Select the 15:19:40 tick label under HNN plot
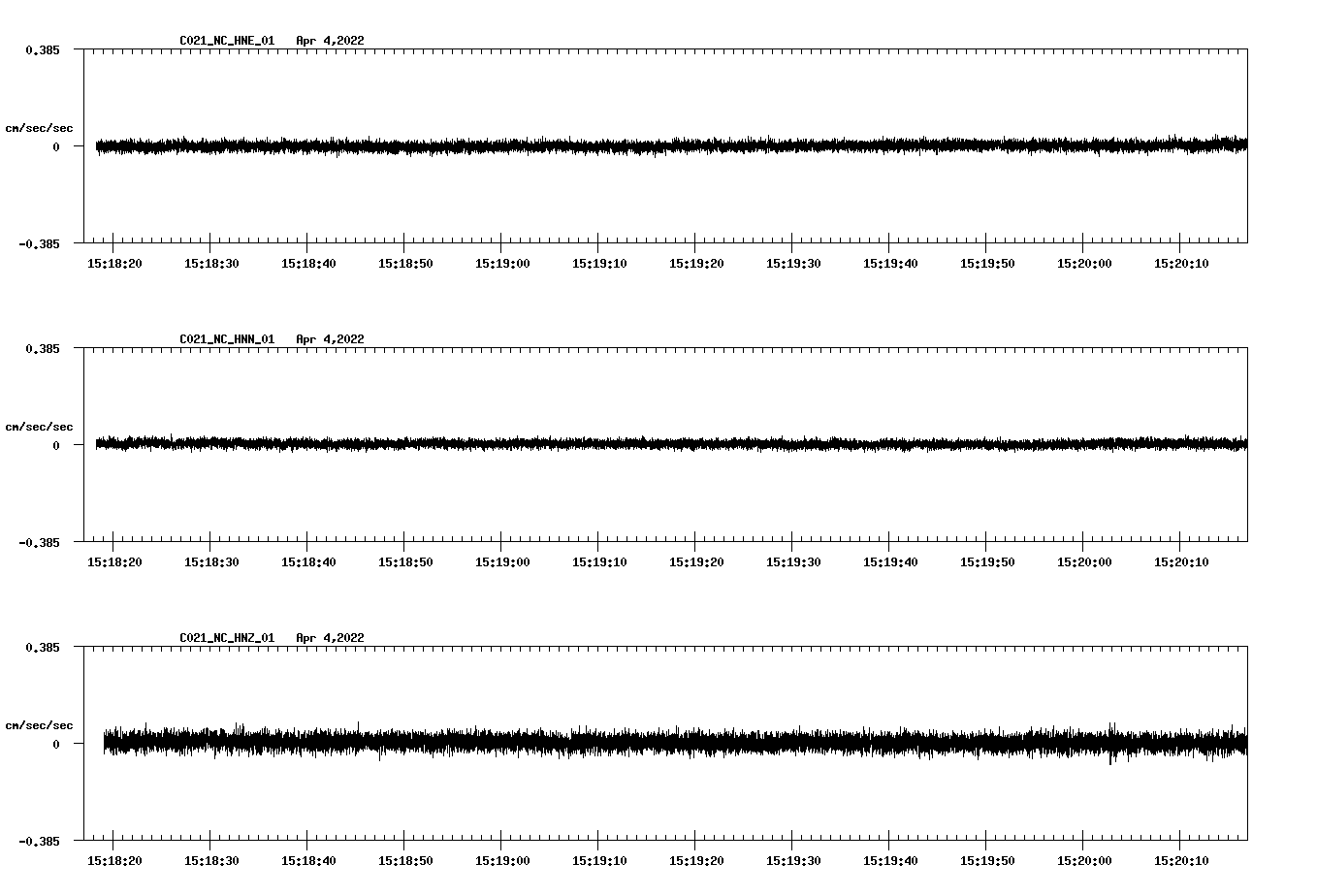The image size is (1317, 896). [890, 562]
